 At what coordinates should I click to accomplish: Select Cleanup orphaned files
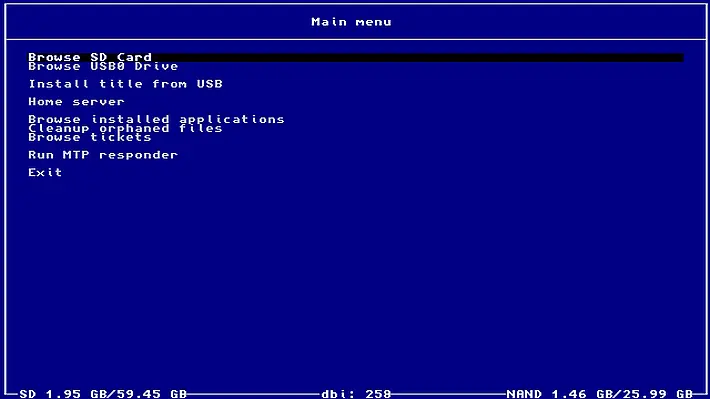[125, 129]
